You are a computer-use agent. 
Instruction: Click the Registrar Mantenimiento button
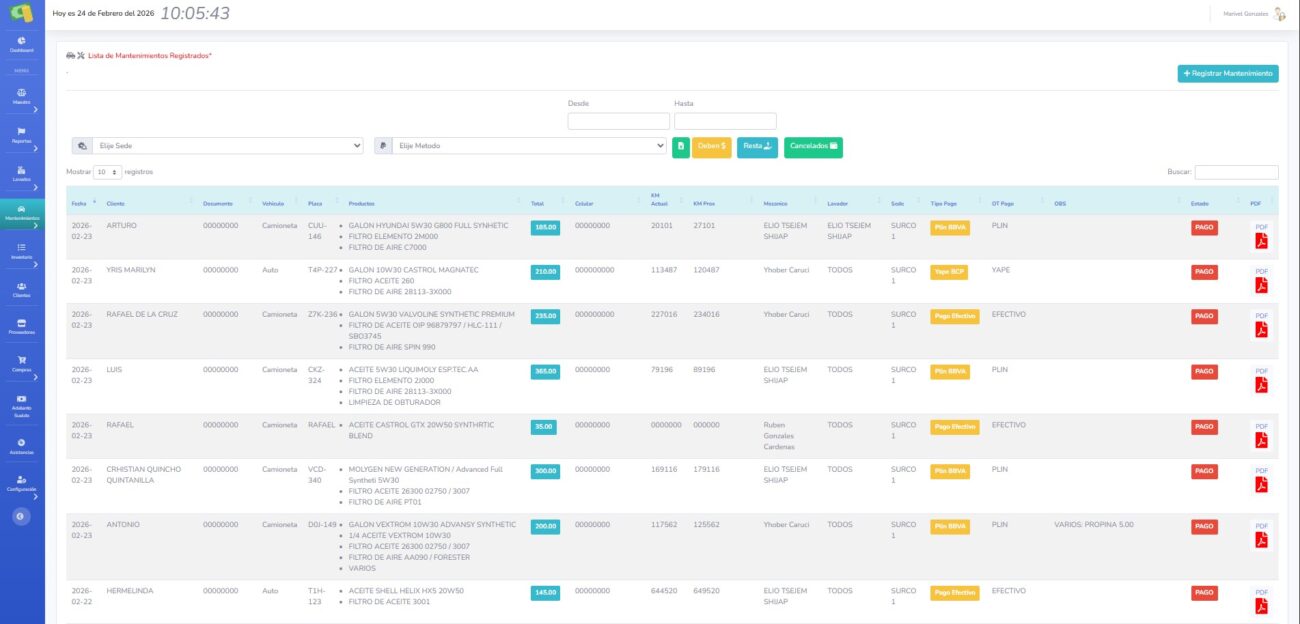1227,73
